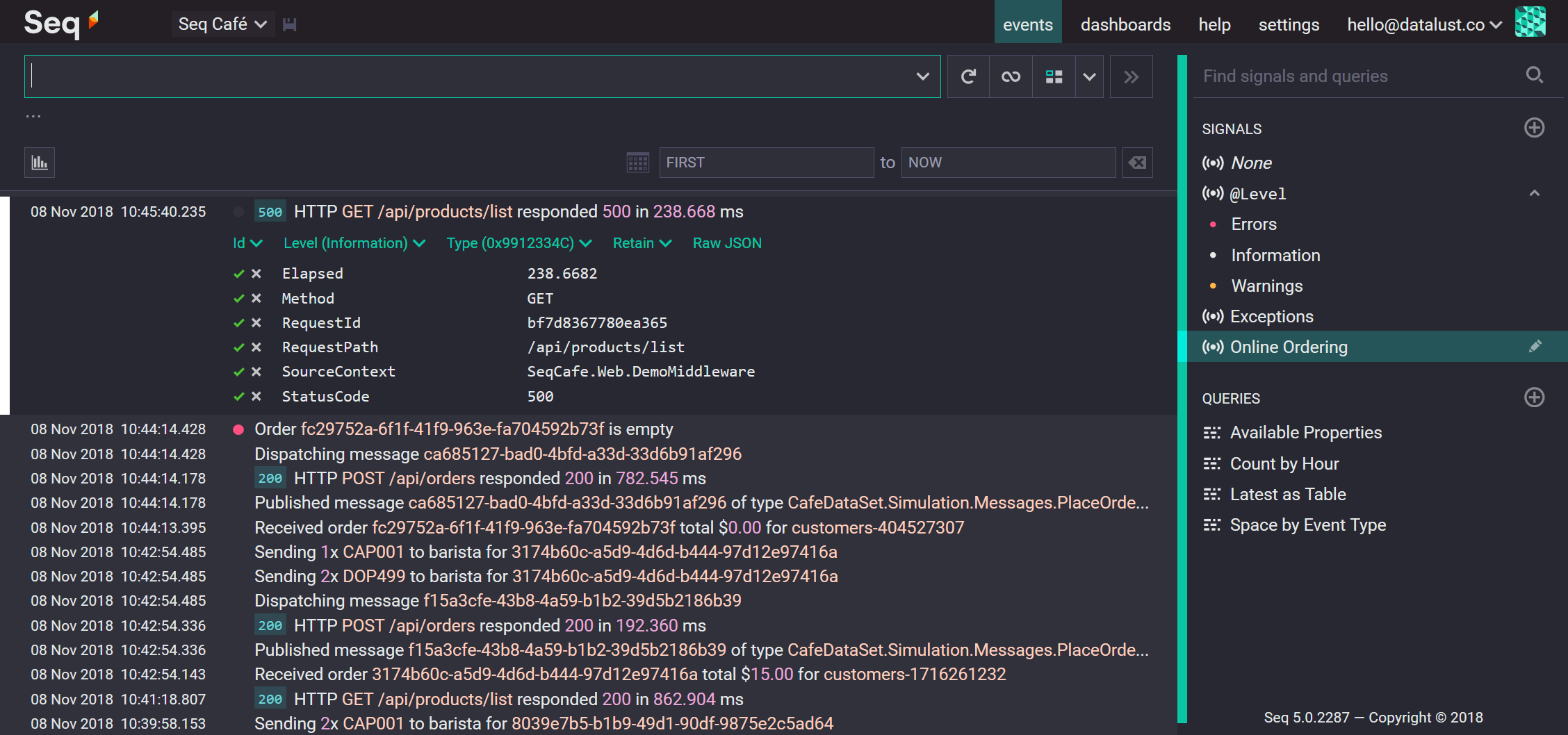1568x735 pixels.
Task: Click the refresh search icon
Action: point(968,76)
